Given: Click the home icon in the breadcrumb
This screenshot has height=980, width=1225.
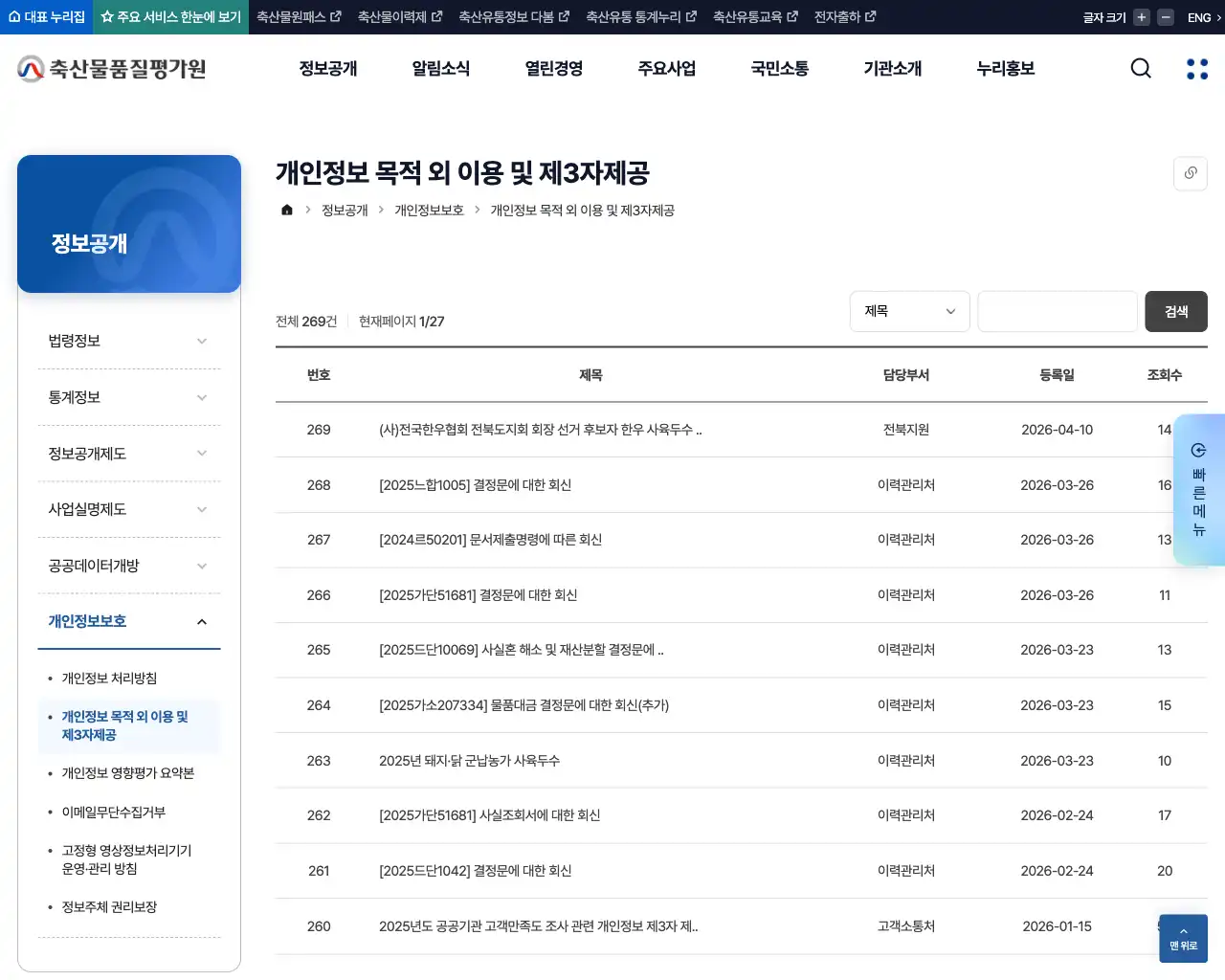Looking at the screenshot, I should (286, 210).
